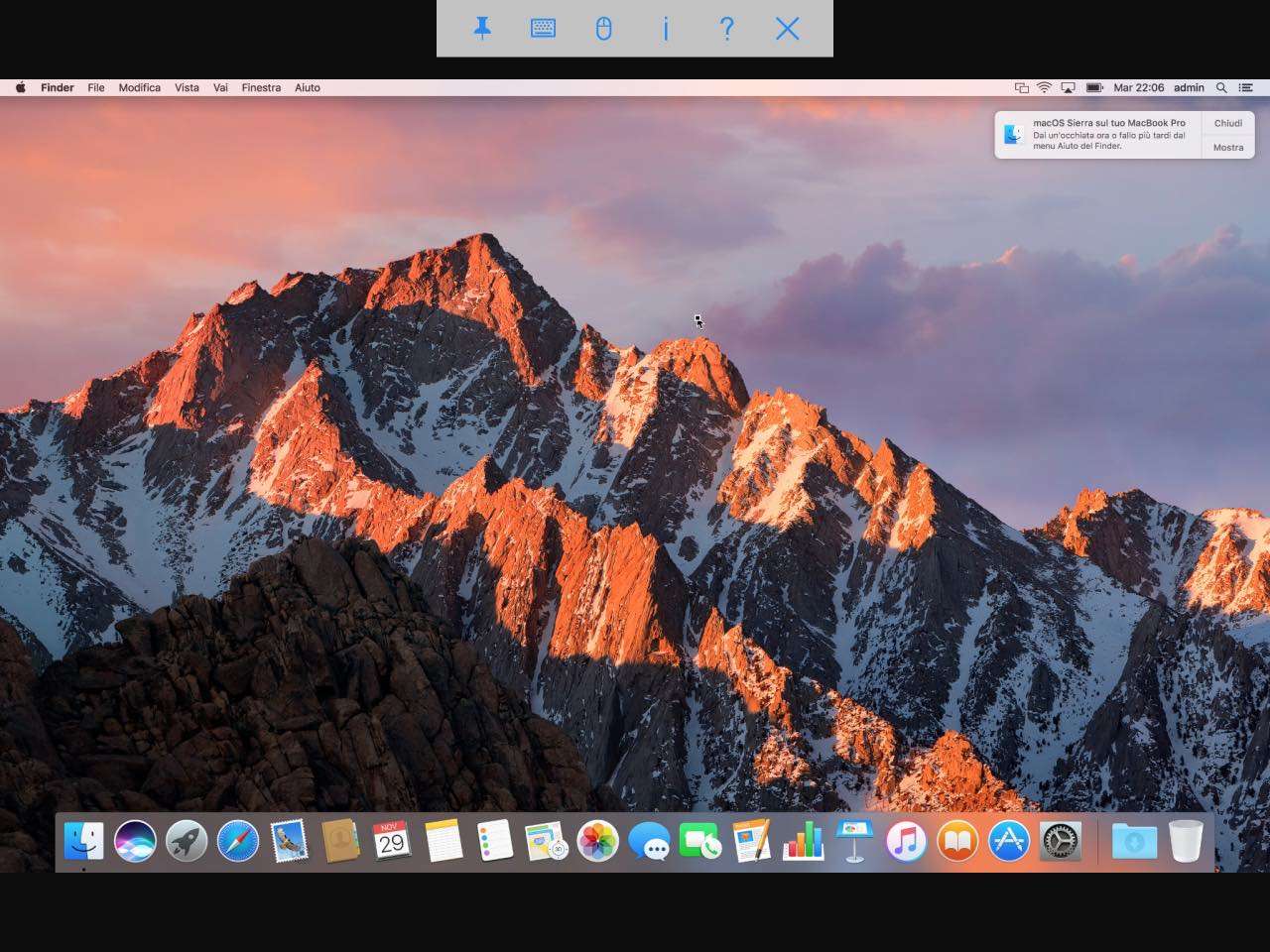The height and width of the screenshot is (952, 1270).
Task: Launch Siri from the Dock
Action: 135,842
